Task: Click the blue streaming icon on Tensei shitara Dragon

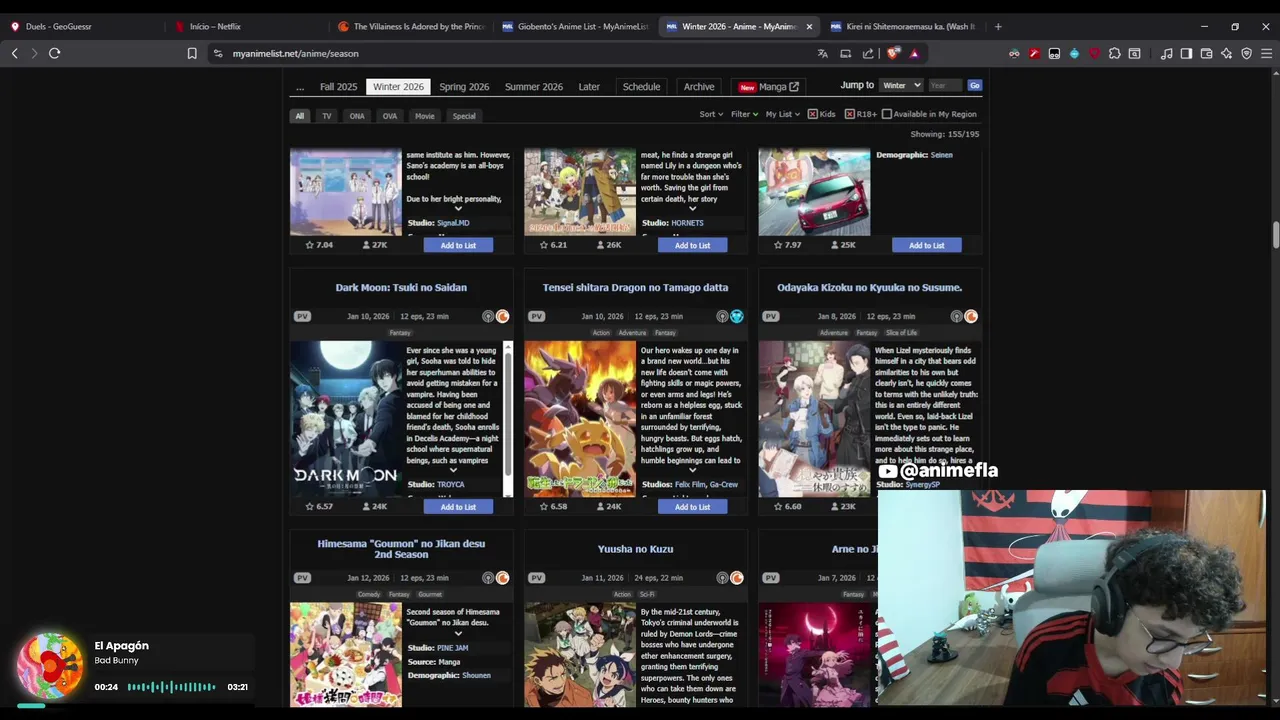Action: 737,316
